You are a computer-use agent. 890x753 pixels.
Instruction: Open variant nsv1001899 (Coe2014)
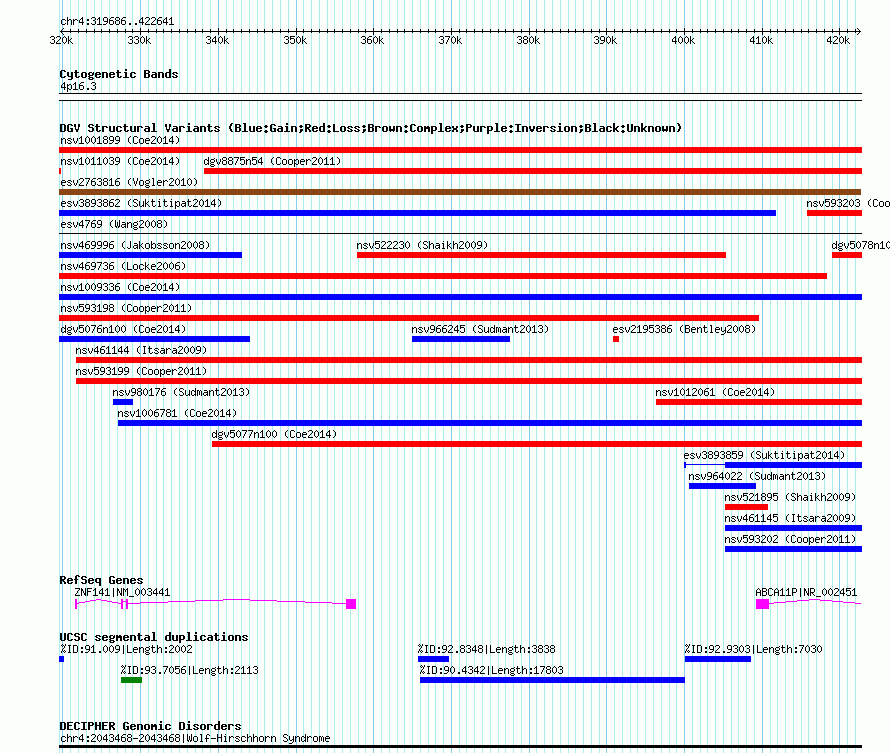(120, 141)
